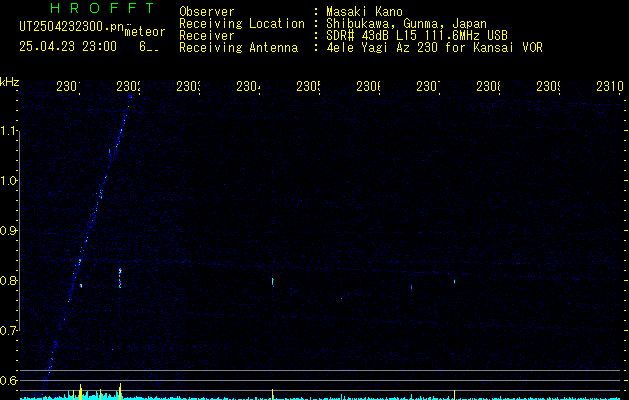Click the HROFFT title text
The width and height of the screenshot is (629, 400).
coord(102,8)
